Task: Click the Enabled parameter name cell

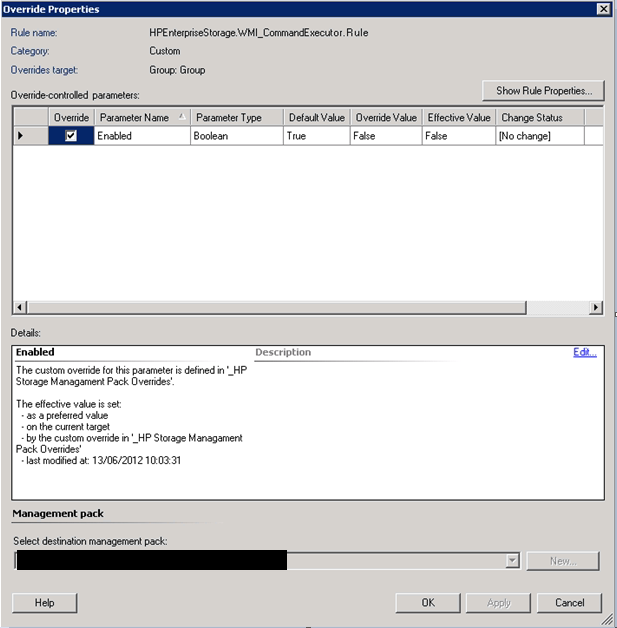Action: [x=141, y=136]
